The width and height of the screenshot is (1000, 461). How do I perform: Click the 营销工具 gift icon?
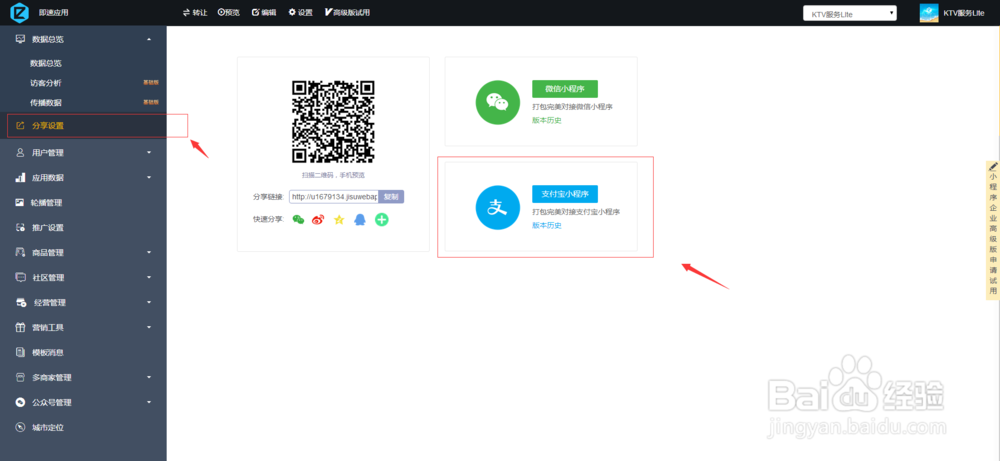[20, 327]
